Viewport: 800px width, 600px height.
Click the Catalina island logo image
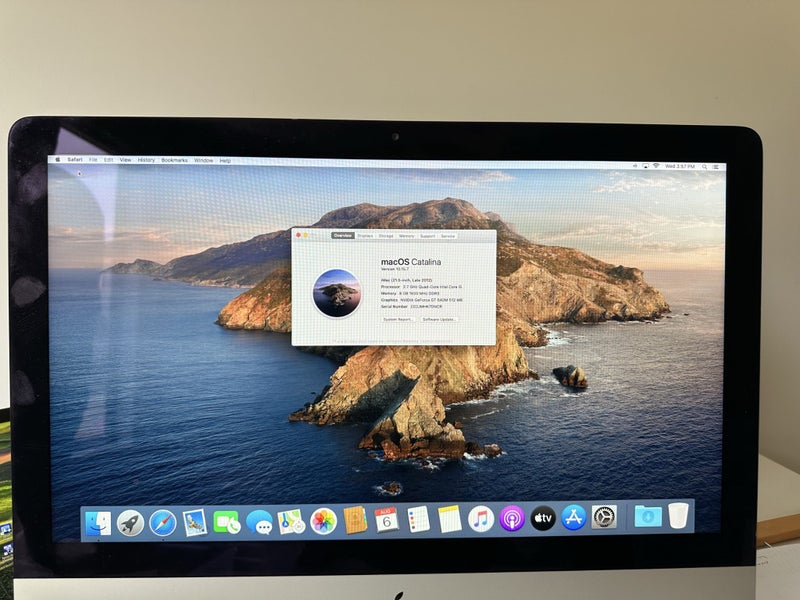tap(337, 293)
